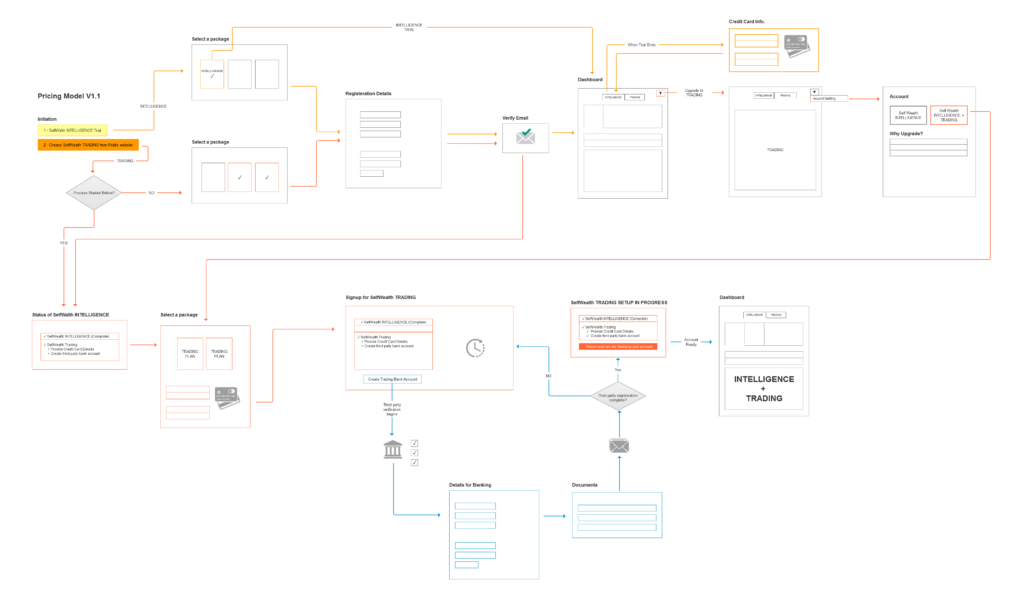This screenshot has width=1024, height=598.
Task: Open the dropdown arrow on the first Dashboard
Action: pyautogui.click(x=661, y=93)
